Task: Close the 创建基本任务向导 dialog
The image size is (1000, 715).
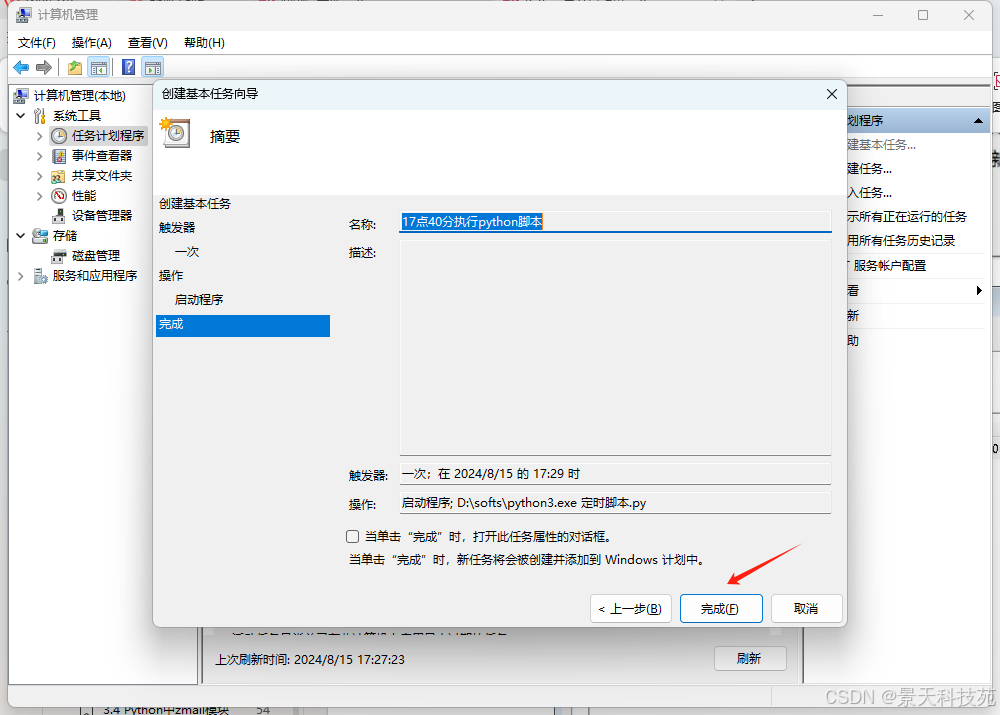Action: tap(832, 94)
